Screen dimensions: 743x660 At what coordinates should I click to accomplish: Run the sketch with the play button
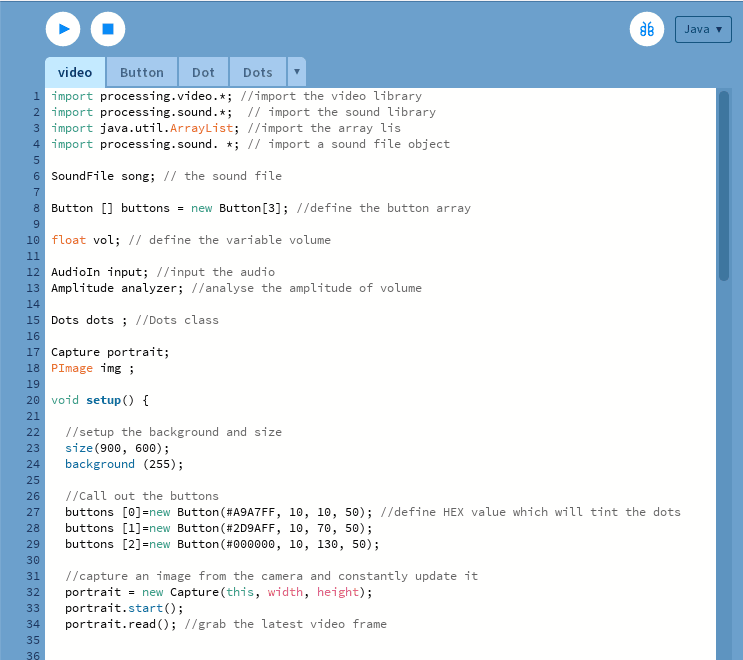coord(63,29)
